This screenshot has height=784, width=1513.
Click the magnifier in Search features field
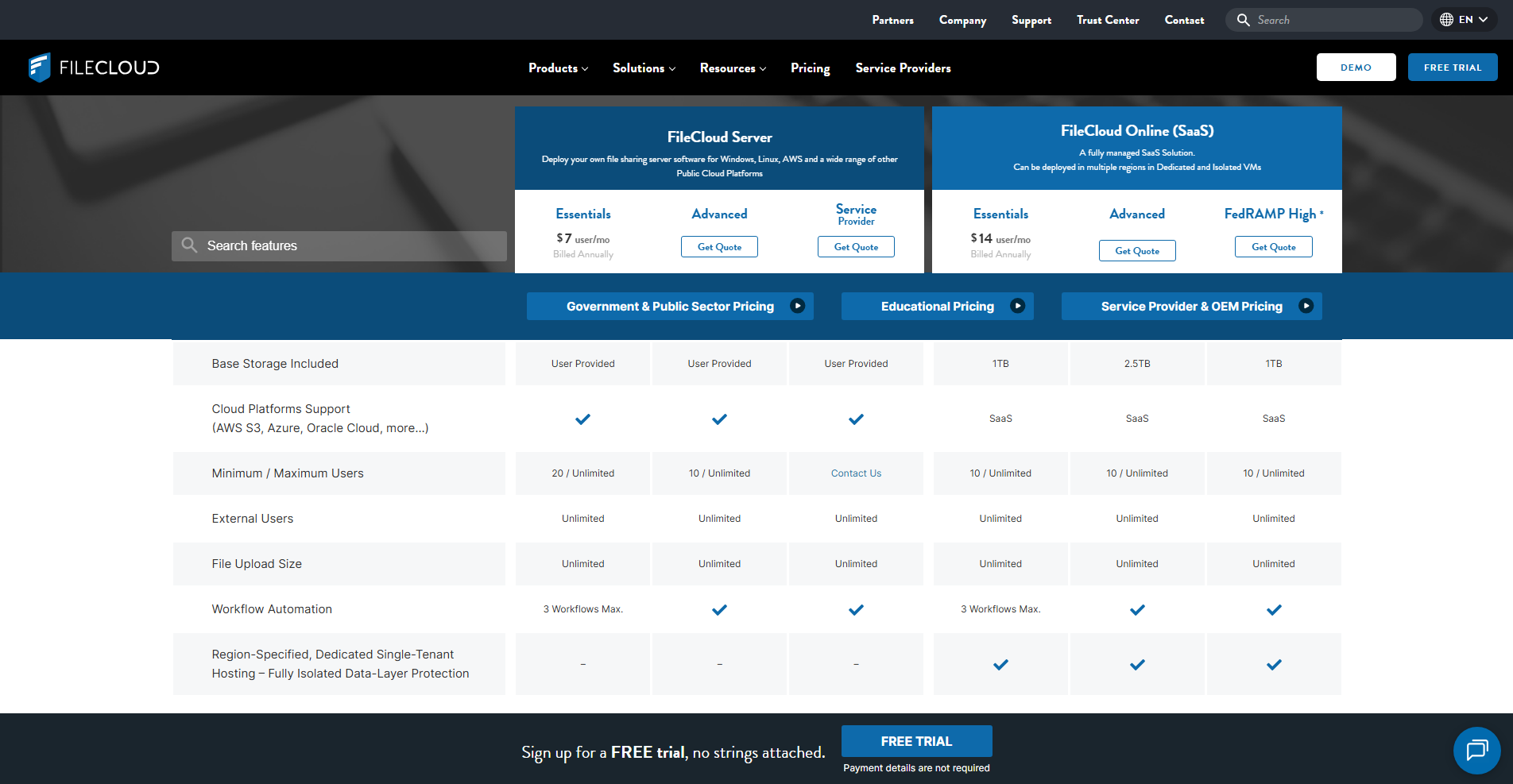point(189,245)
